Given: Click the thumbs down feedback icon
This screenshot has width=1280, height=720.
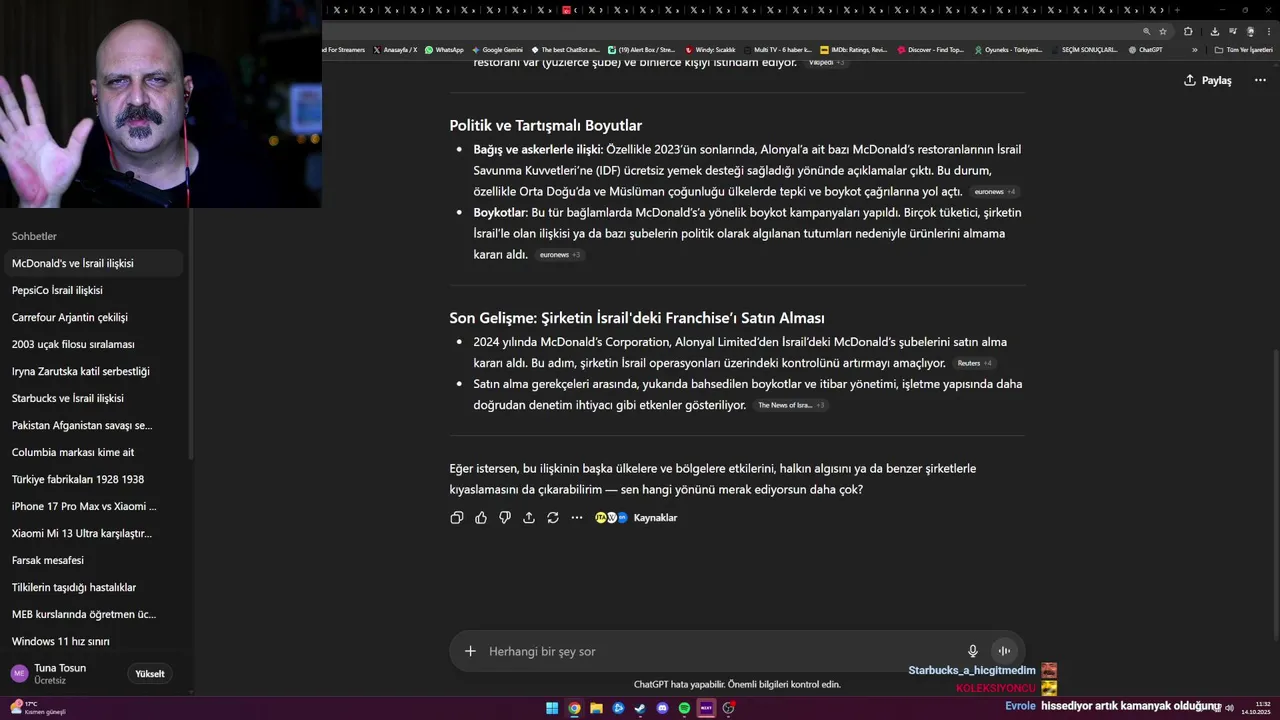Looking at the screenshot, I should [x=505, y=518].
